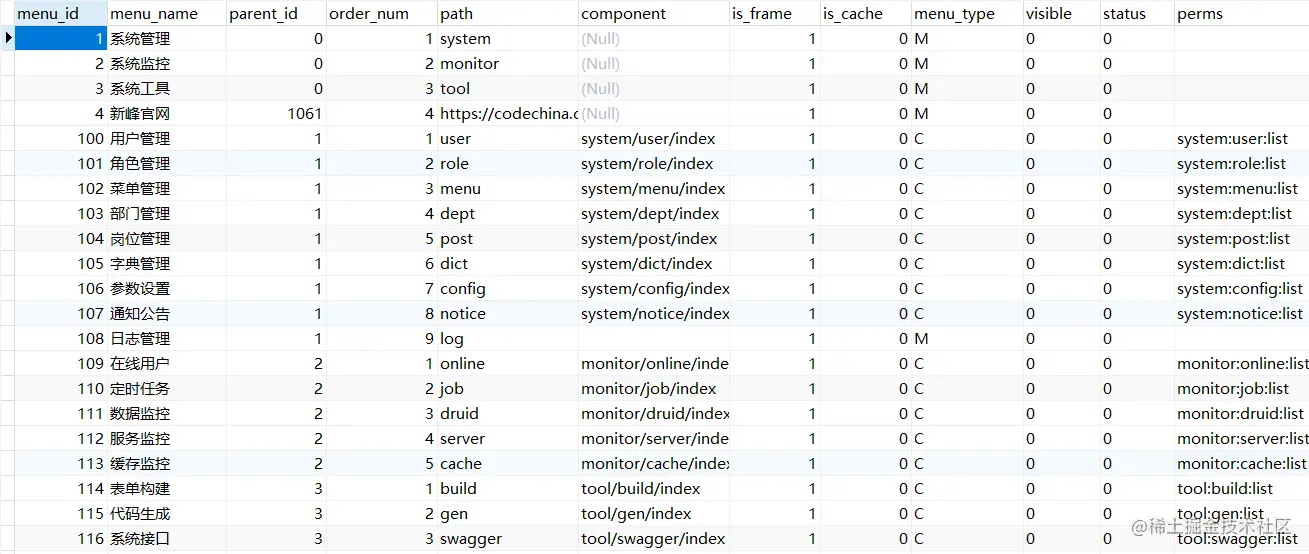Select the parent_id cell showing 1061
The height and width of the screenshot is (554, 1309).
pyautogui.click(x=304, y=114)
